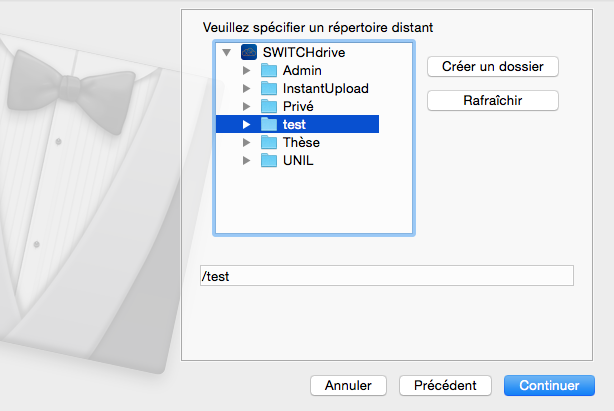Proceed with the Continuer button
614x411 pixels.
(549, 385)
